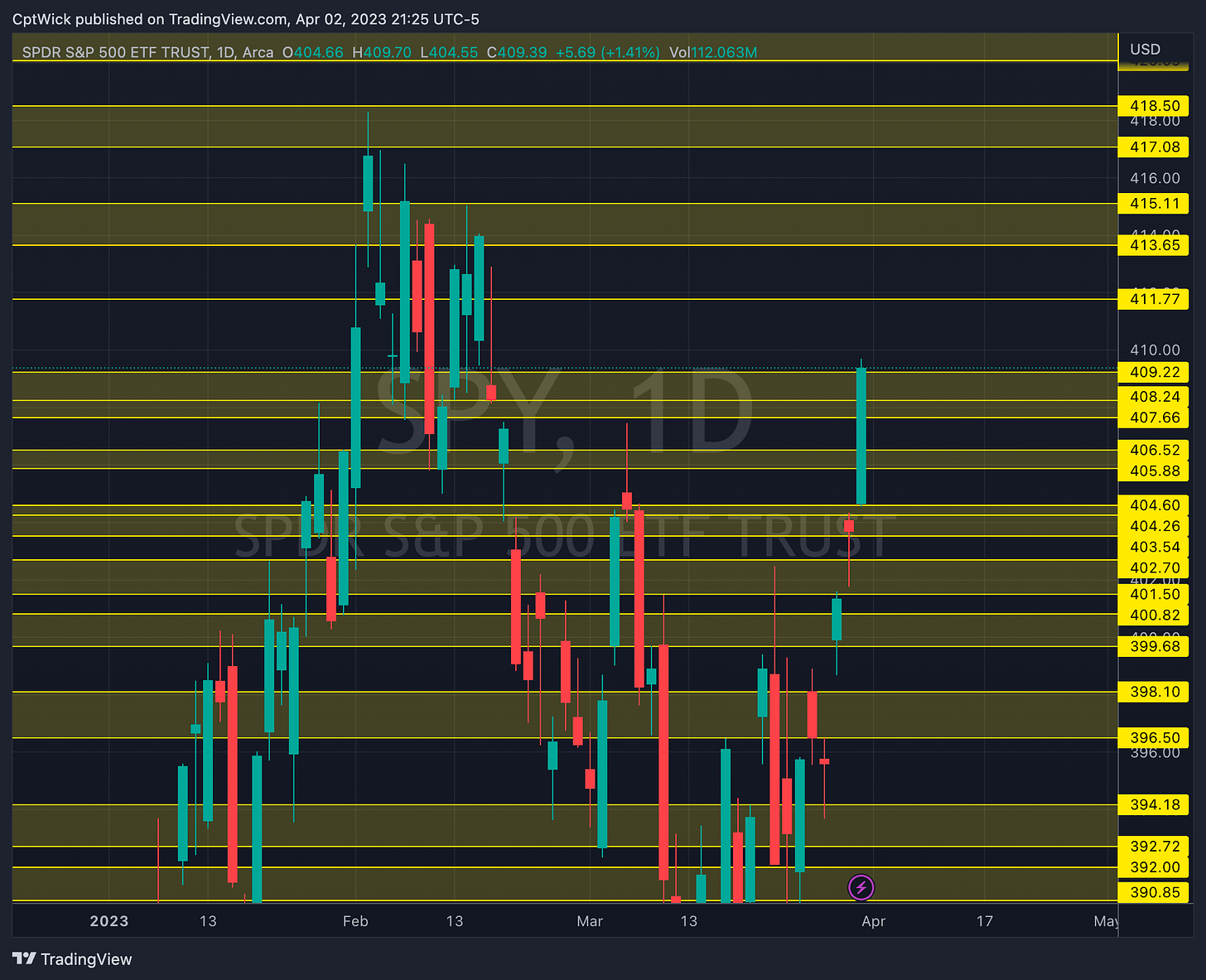Select the 413.65 price level label
The image size is (1206, 980).
click(1154, 245)
